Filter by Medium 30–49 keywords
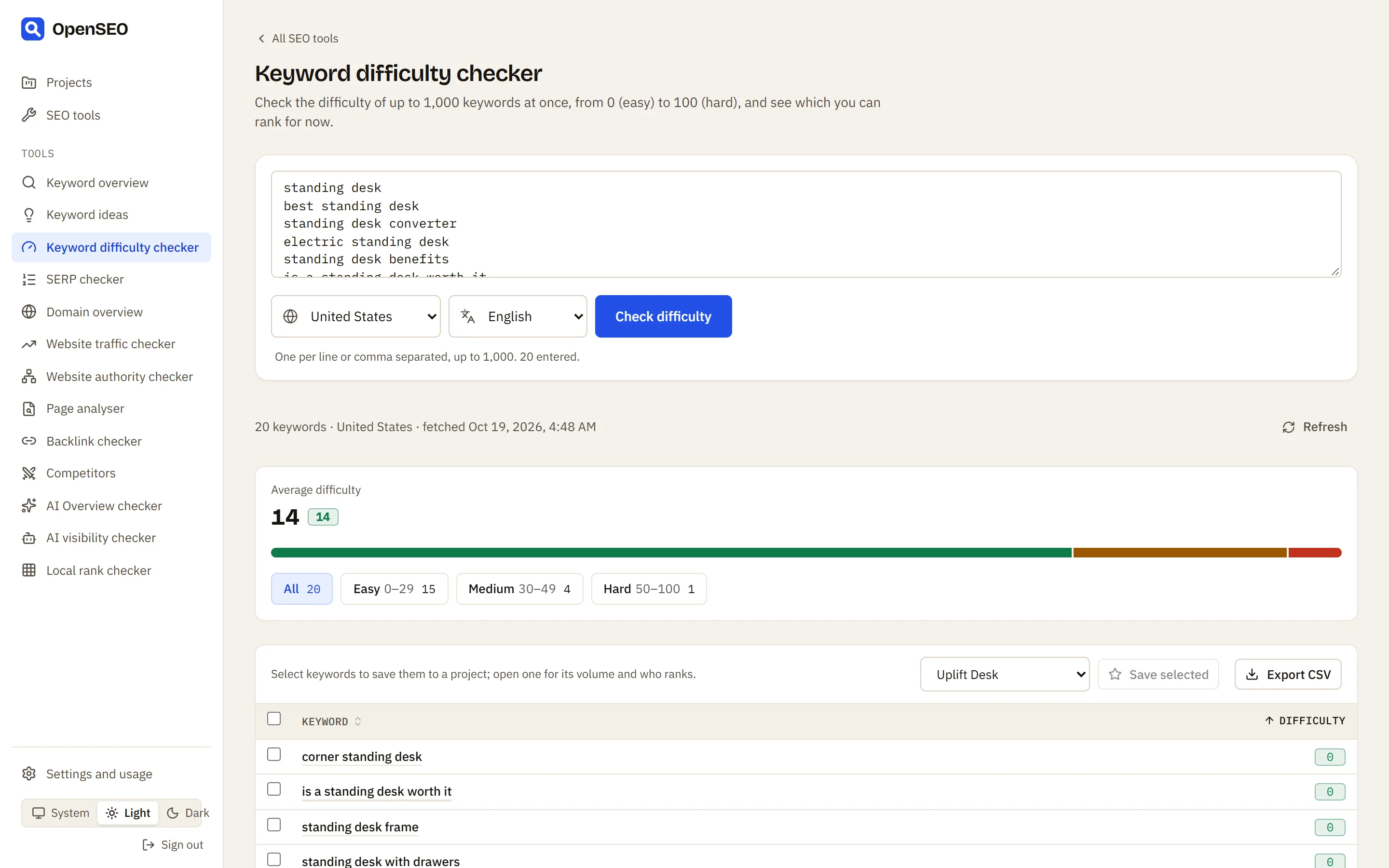Image resolution: width=1389 pixels, height=868 pixels. tap(519, 589)
